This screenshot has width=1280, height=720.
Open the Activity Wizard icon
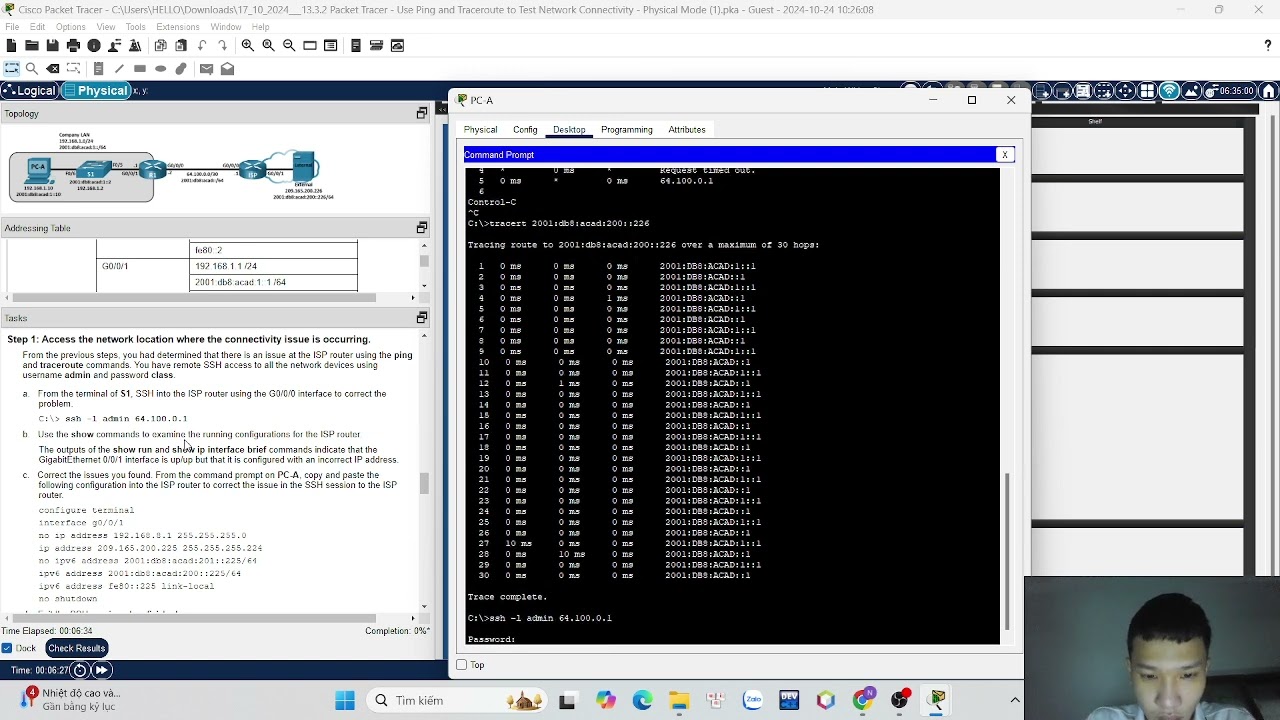(114, 46)
